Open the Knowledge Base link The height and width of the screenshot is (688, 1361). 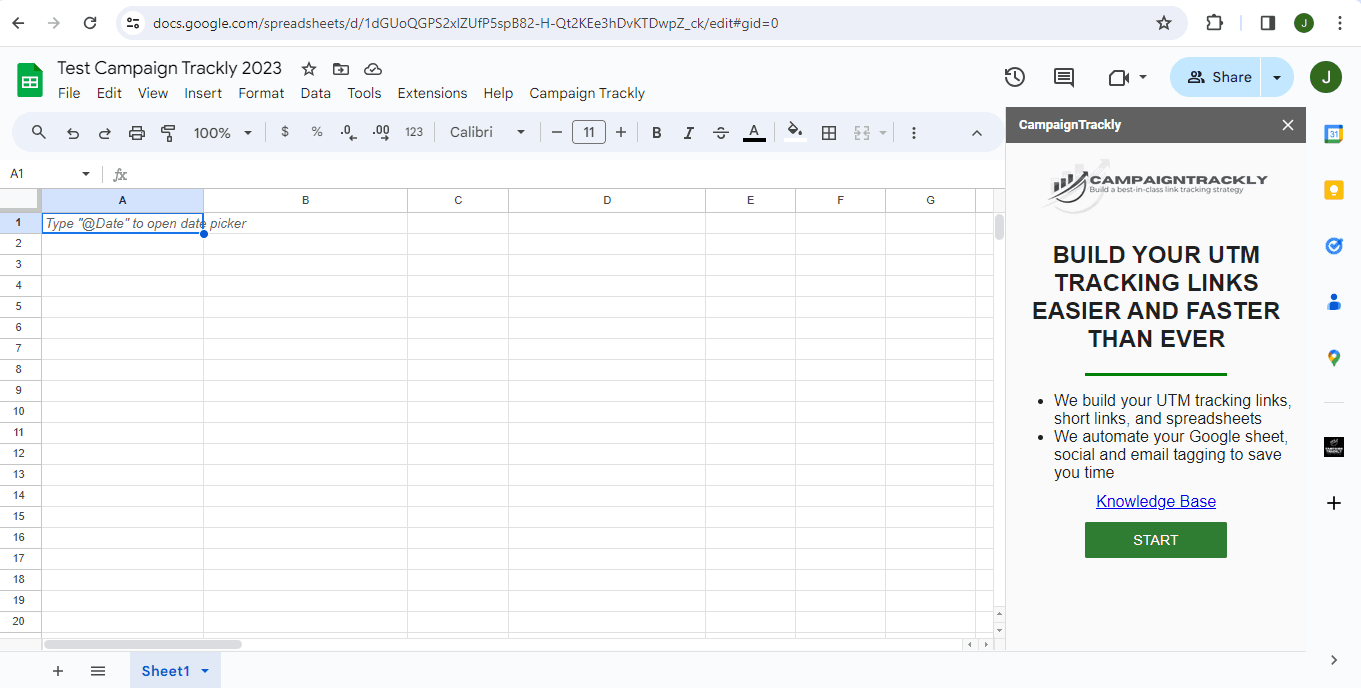1155,501
